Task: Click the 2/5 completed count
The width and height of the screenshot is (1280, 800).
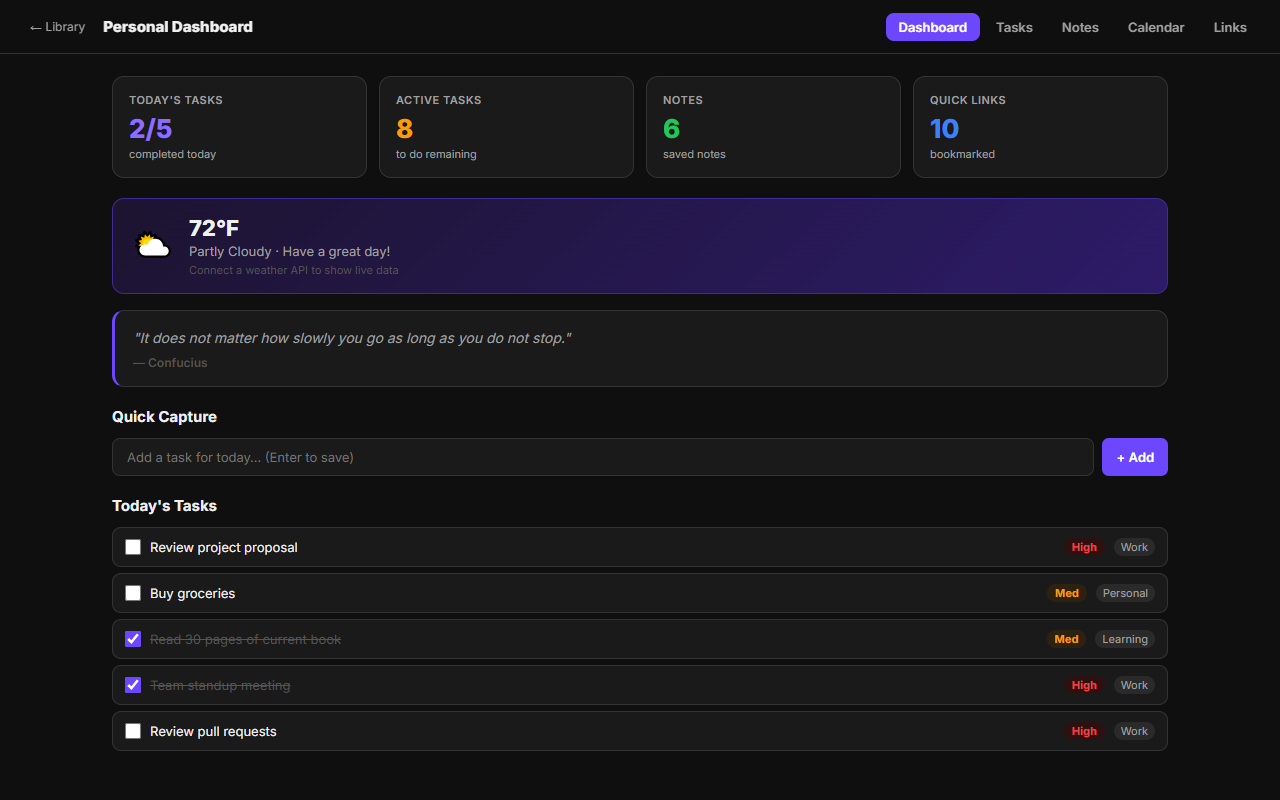Action: [x=151, y=128]
